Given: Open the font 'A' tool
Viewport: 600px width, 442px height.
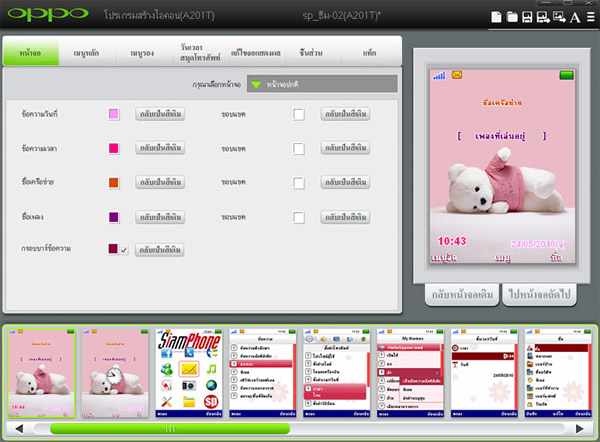Looking at the screenshot, I should tap(575, 17).
